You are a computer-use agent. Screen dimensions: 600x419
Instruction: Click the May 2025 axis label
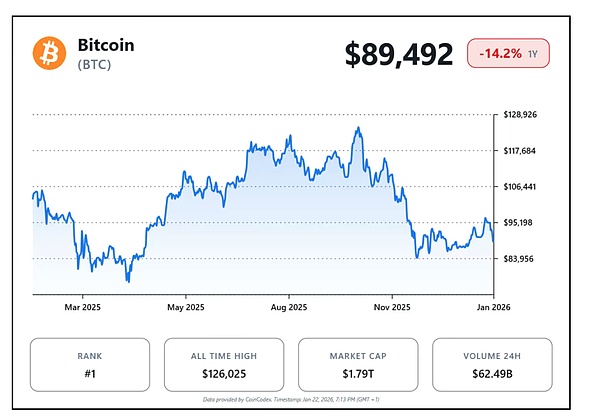click(186, 307)
